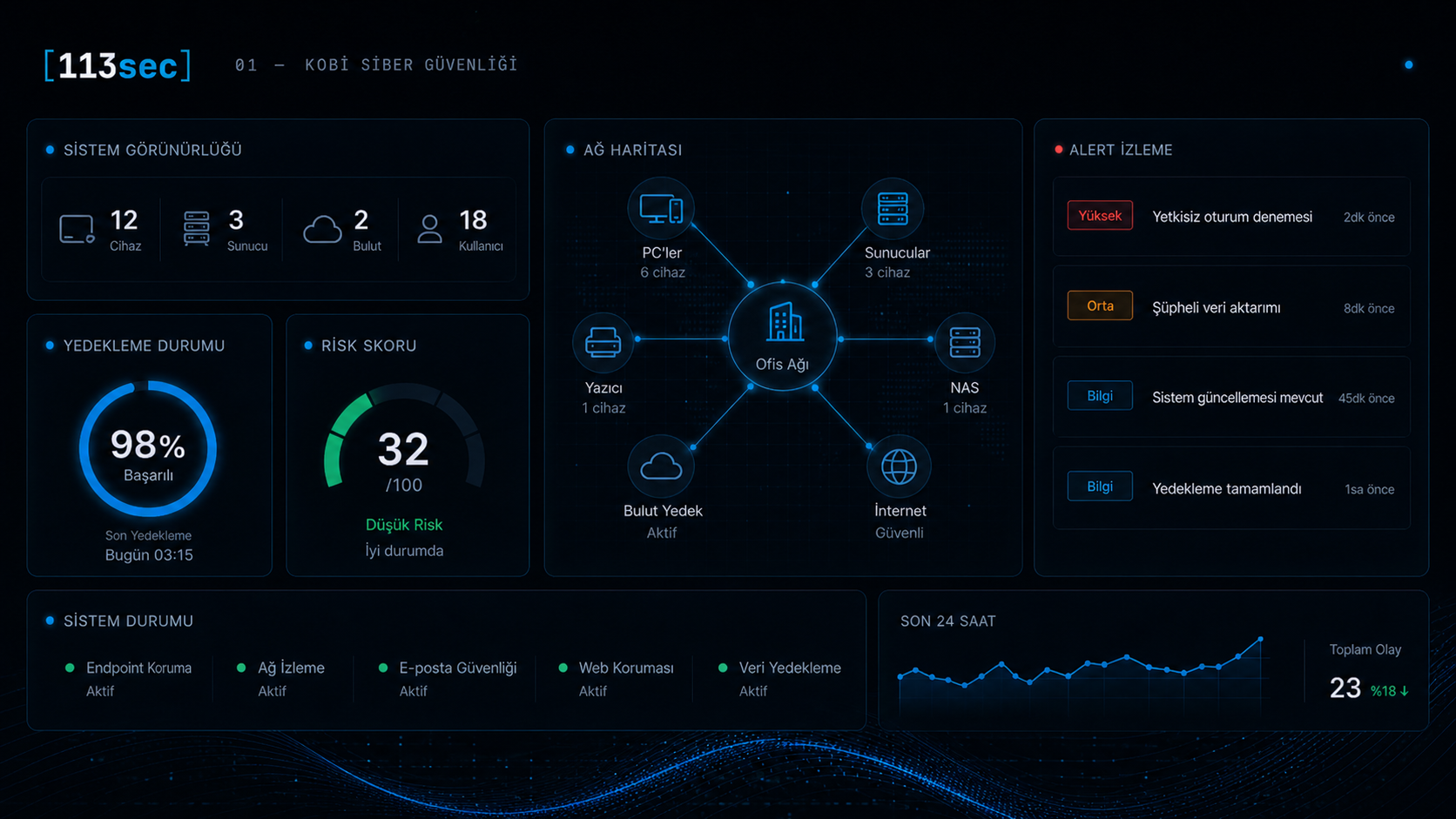Viewport: 1456px width, 819px height.
Task: Select the Yedekleme tamamlandı alert row
Action: [1231, 488]
